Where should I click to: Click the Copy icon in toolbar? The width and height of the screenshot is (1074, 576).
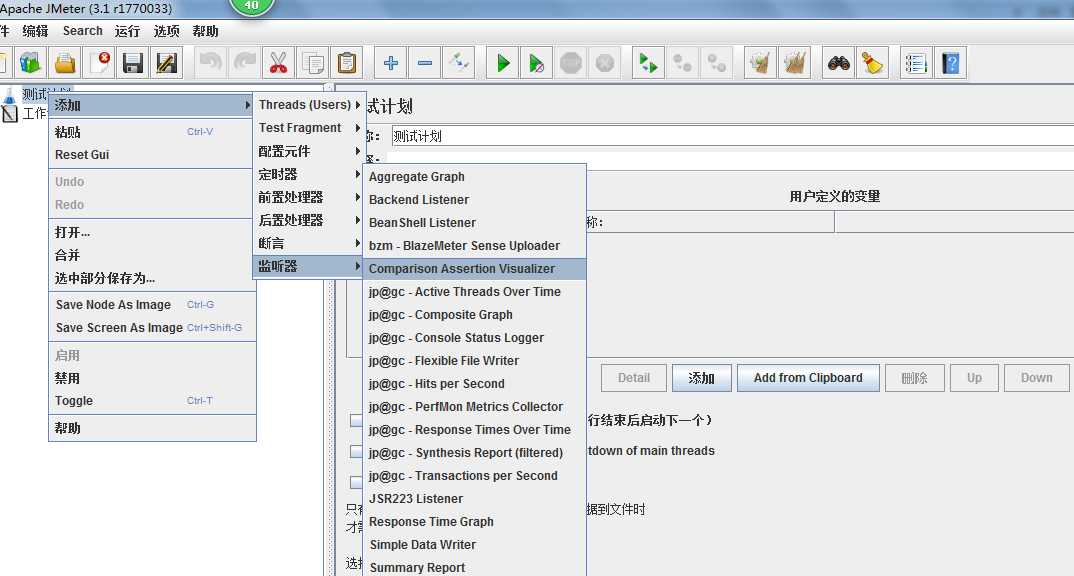click(x=313, y=63)
